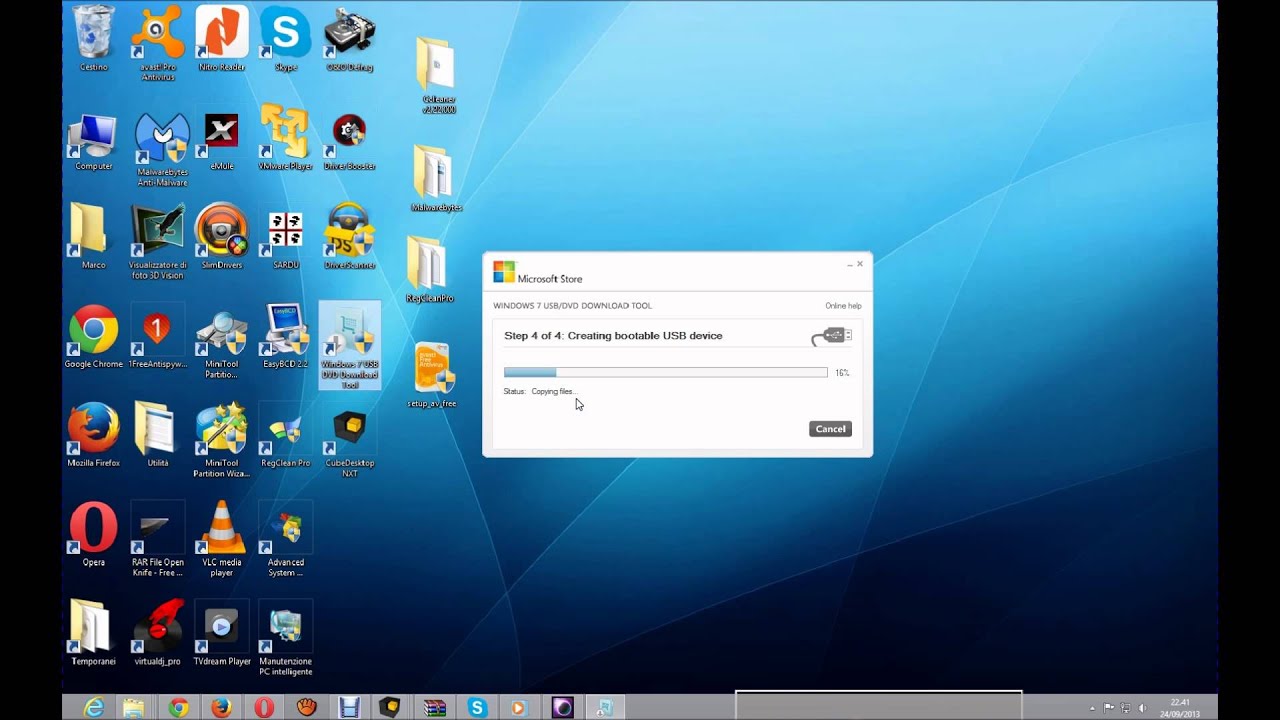Click the 'Copying files...' status text

point(554,392)
